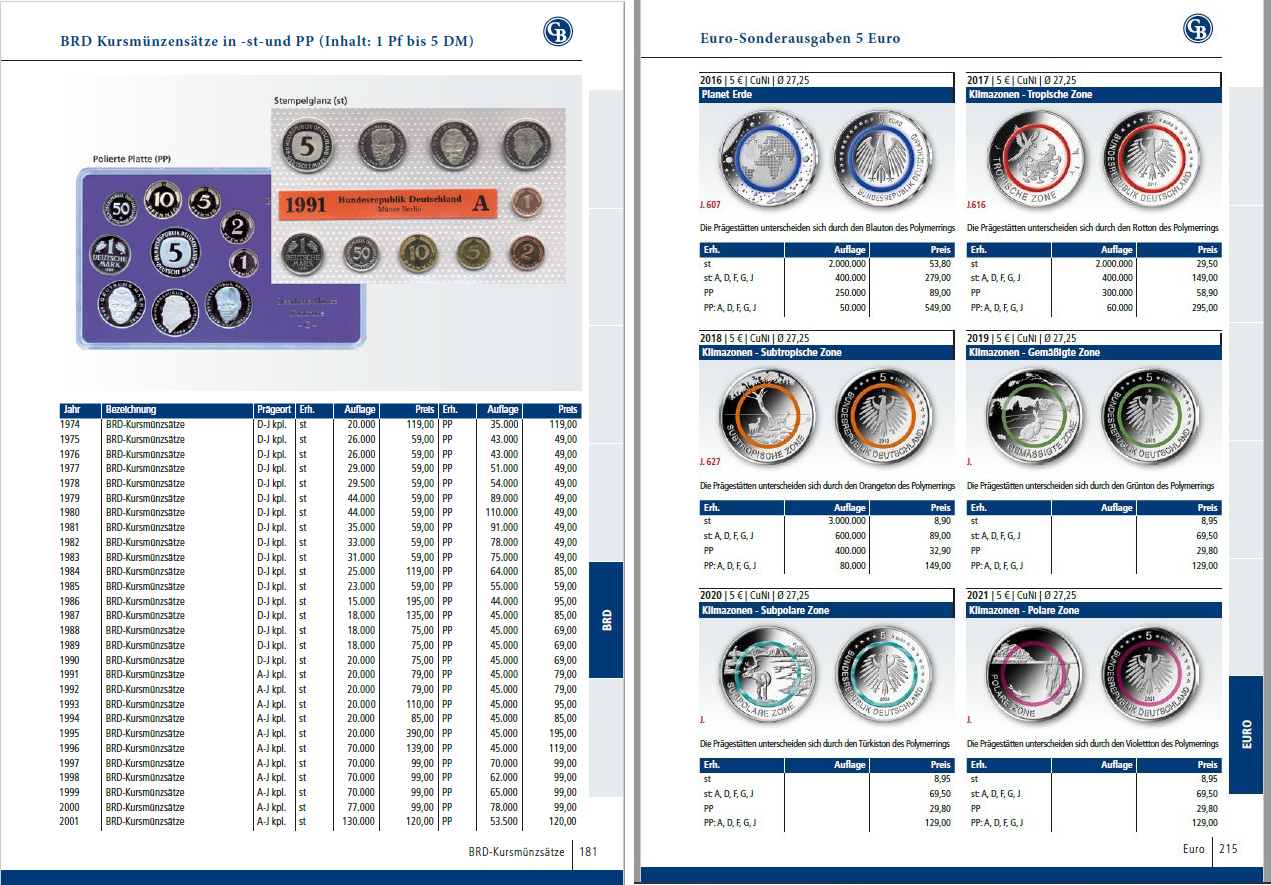The image size is (1271, 885).
Task: Click the Tropische Zone st price '29,50'
Action: 1206,264
